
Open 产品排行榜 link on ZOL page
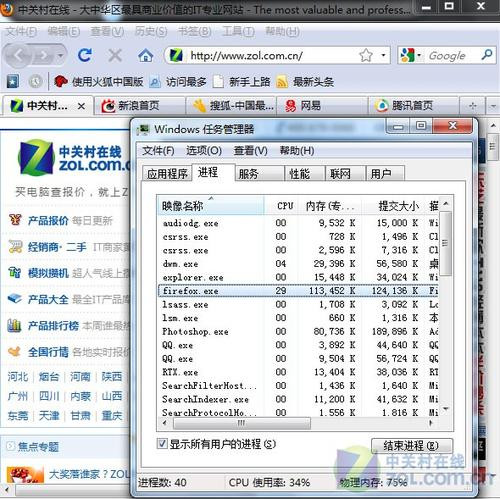coord(53,325)
